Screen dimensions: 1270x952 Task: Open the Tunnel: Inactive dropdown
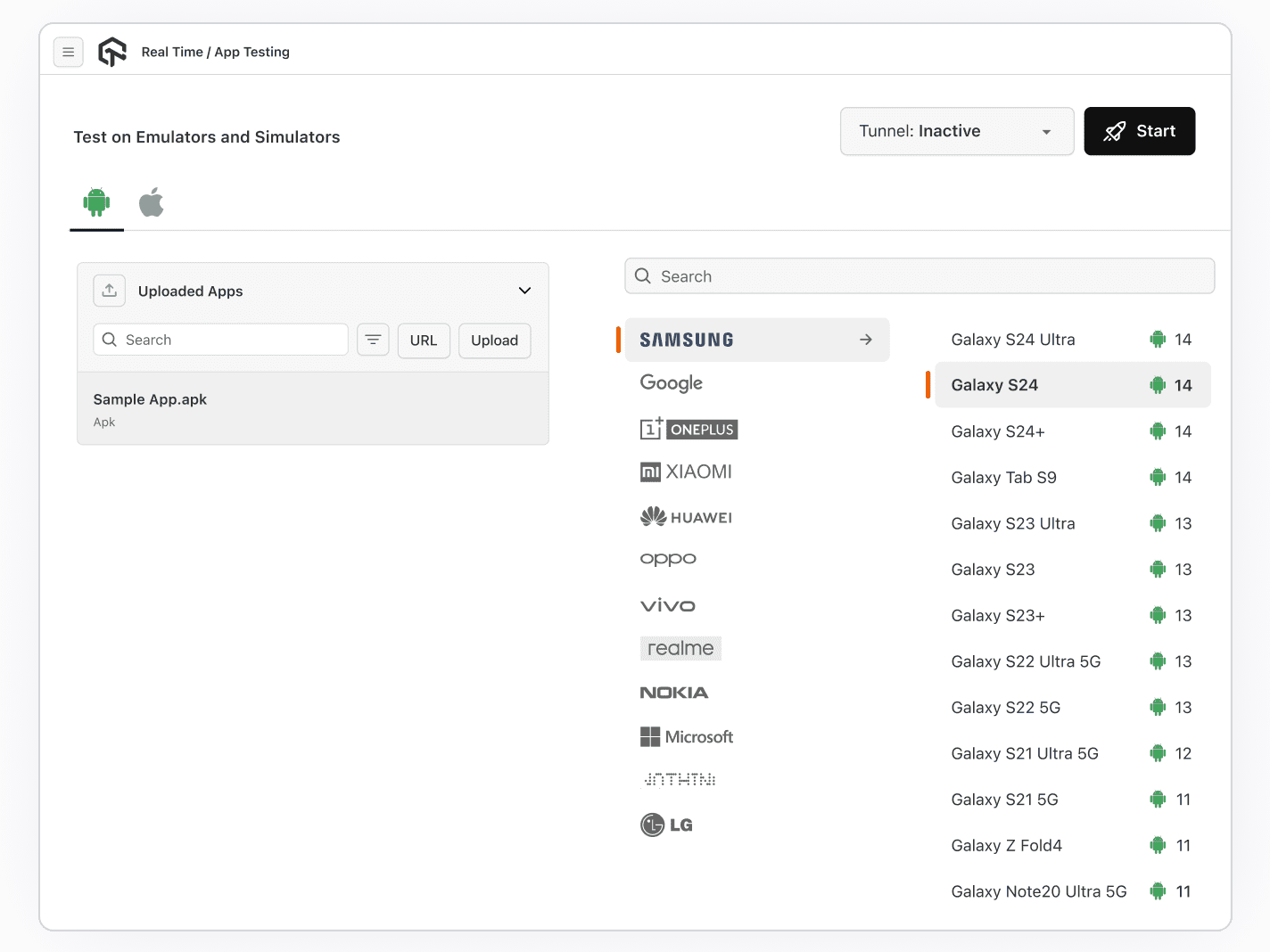point(956,131)
